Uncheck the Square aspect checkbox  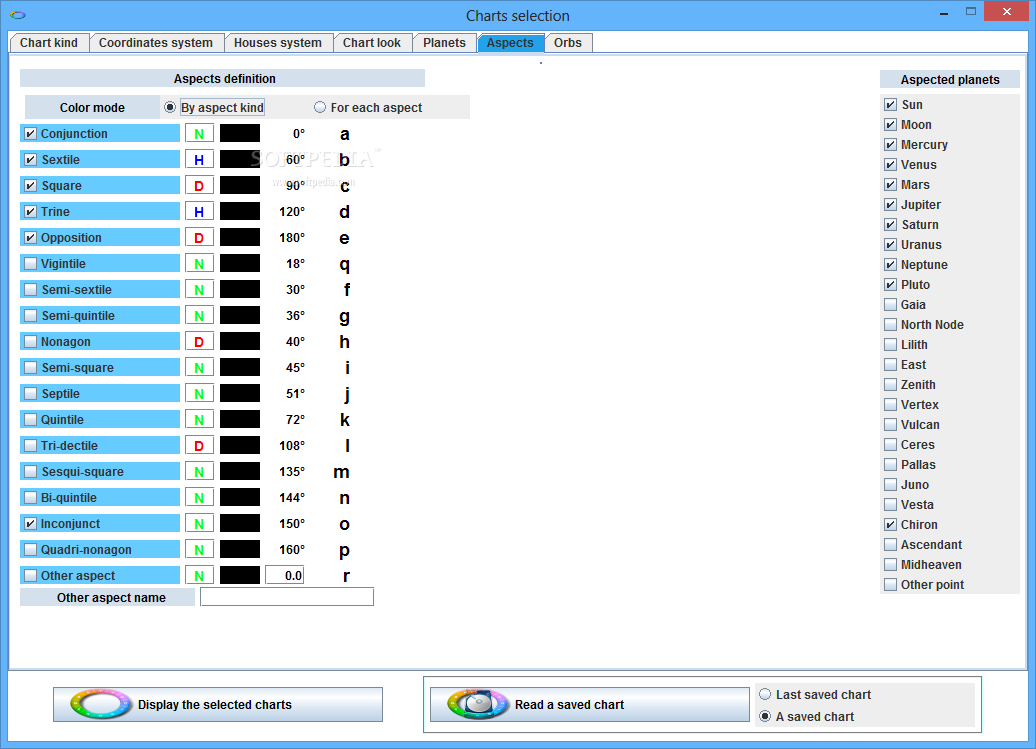coord(30,186)
